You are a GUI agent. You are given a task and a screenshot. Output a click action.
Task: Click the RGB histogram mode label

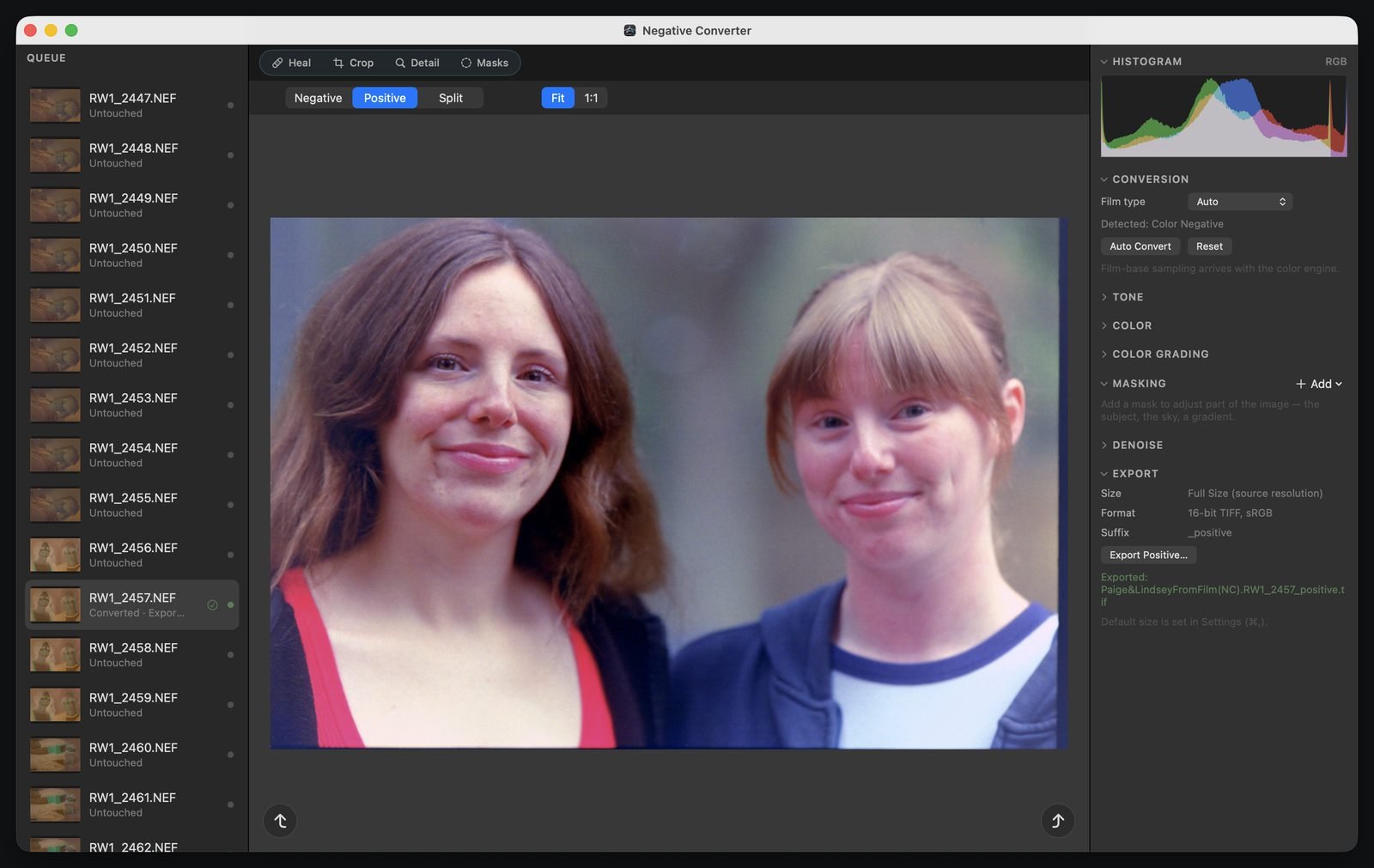click(x=1335, y=62)
